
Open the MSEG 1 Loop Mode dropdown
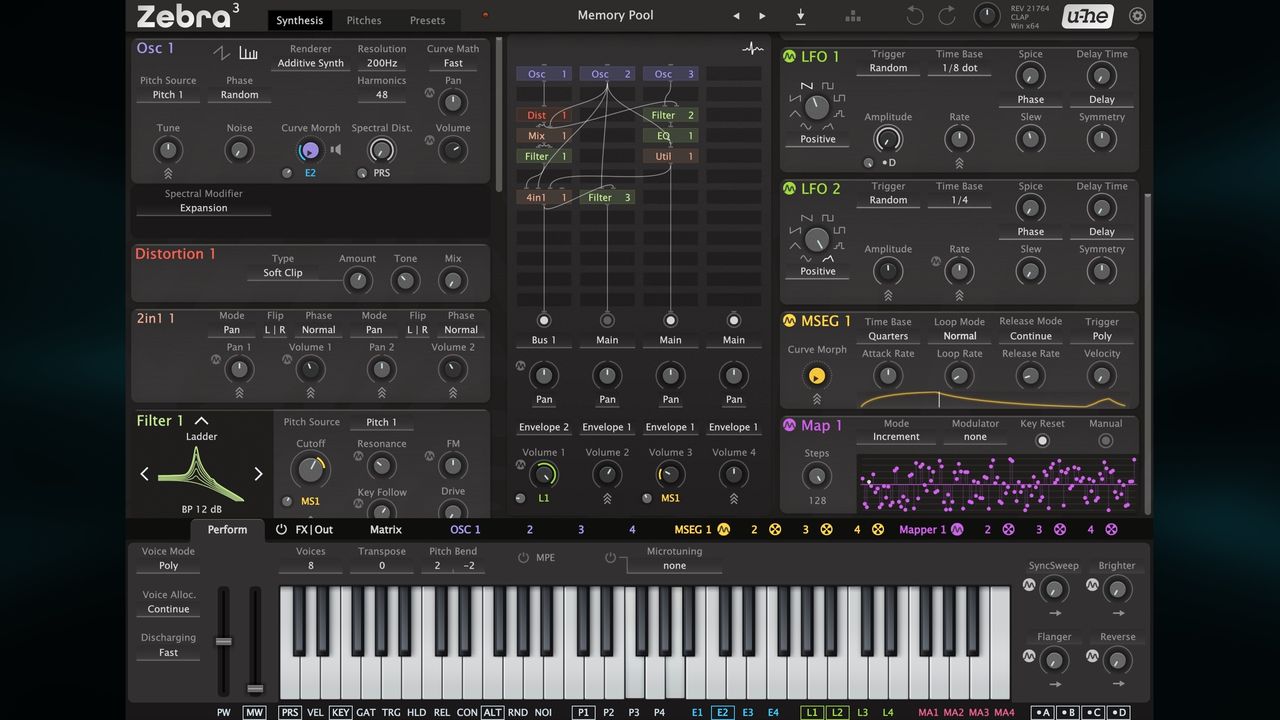click(x=959, y=336)
